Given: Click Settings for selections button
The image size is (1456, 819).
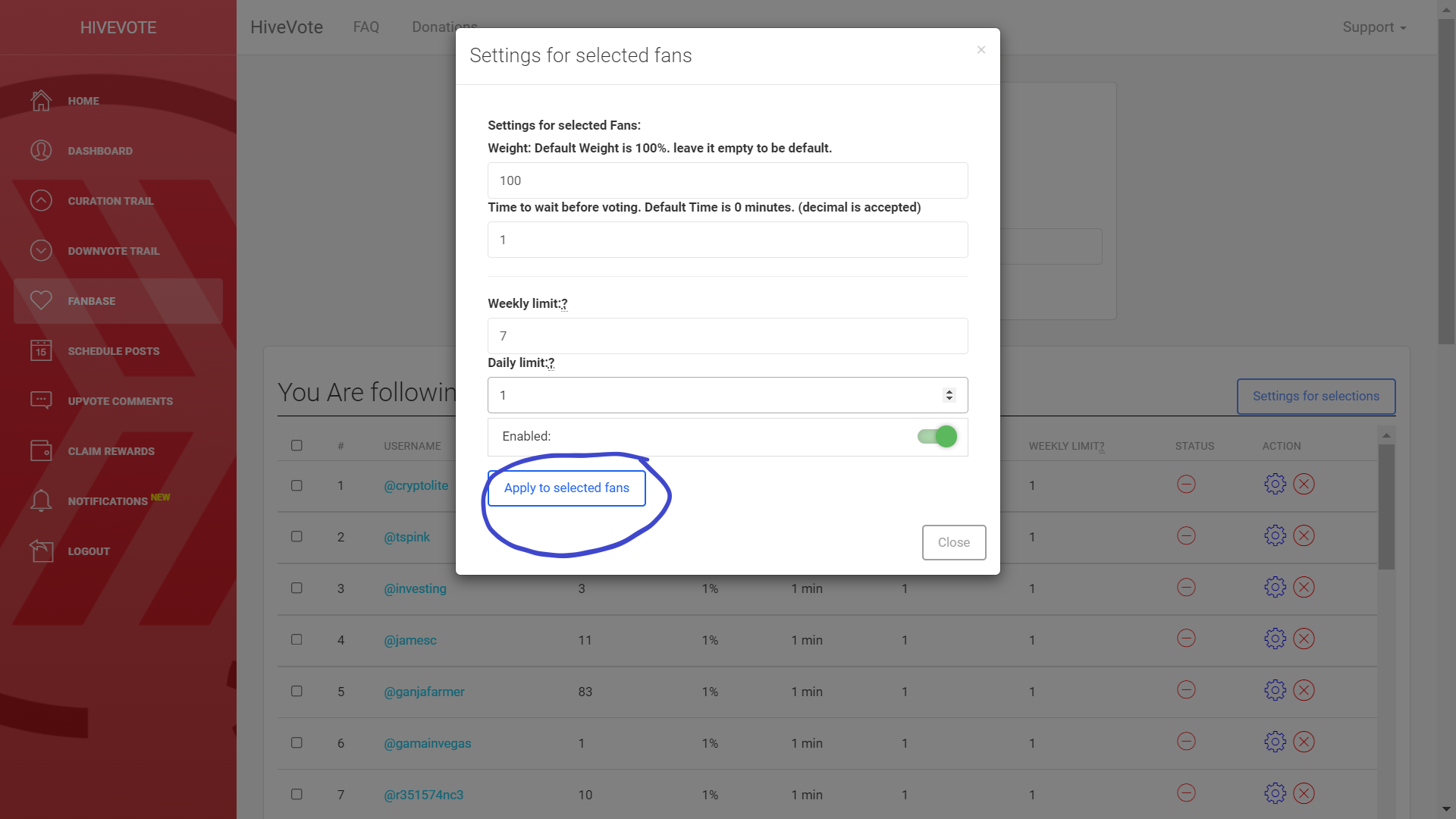Looking at the screenshot, I should click(x=1316, y=396).
